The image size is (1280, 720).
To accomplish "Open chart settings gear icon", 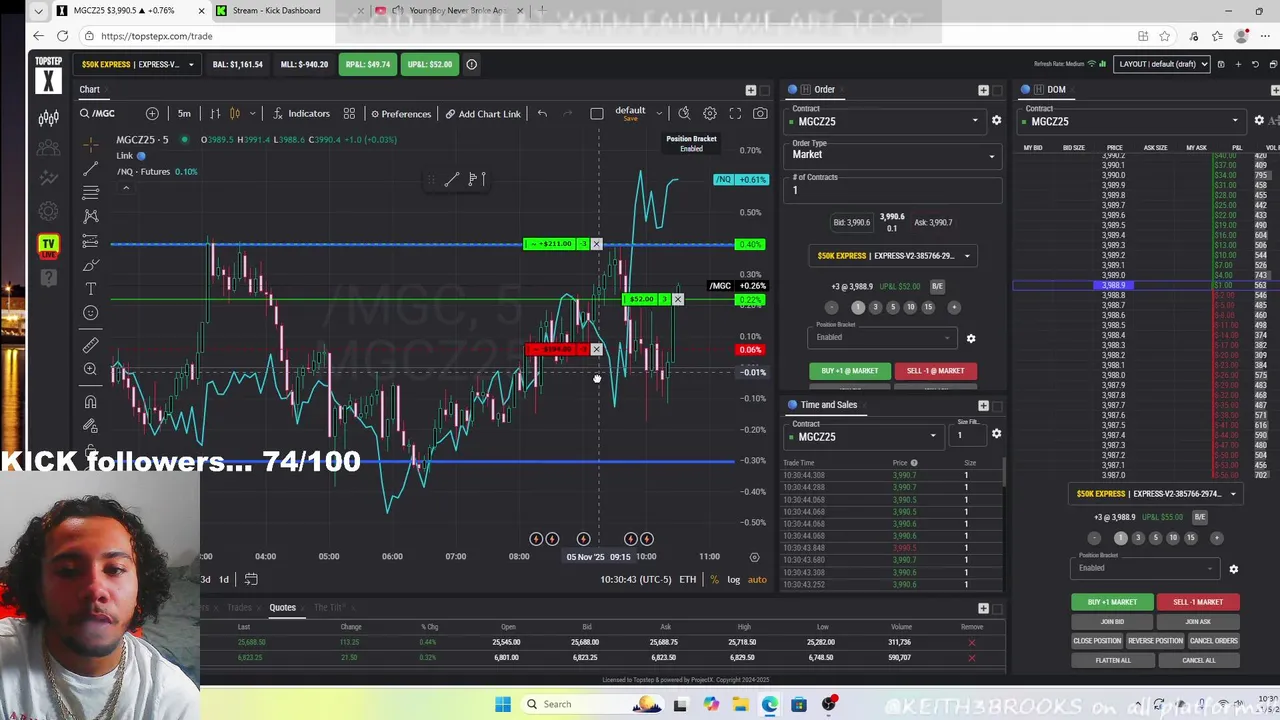I will pos(709,114).
